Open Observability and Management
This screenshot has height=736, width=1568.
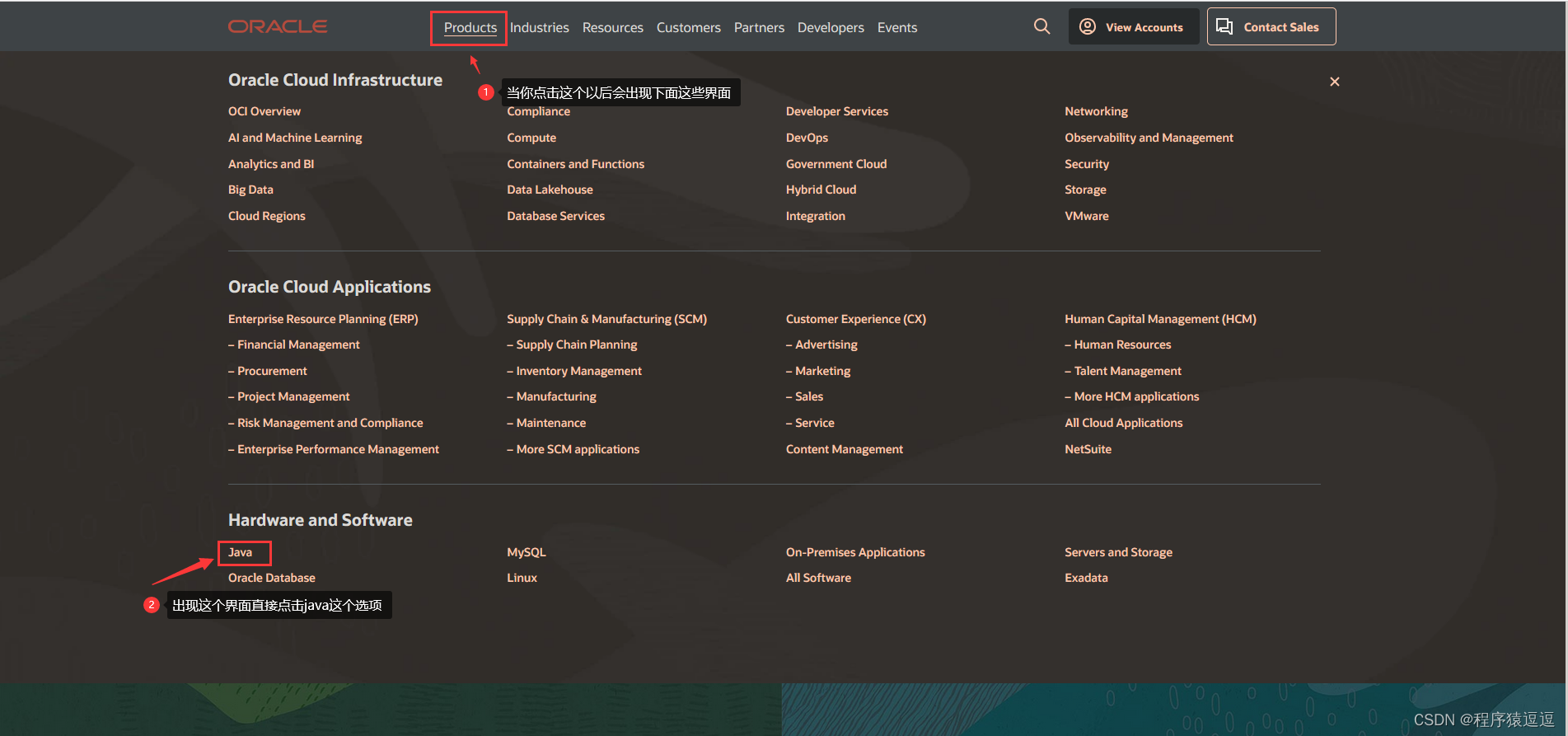1149,138
